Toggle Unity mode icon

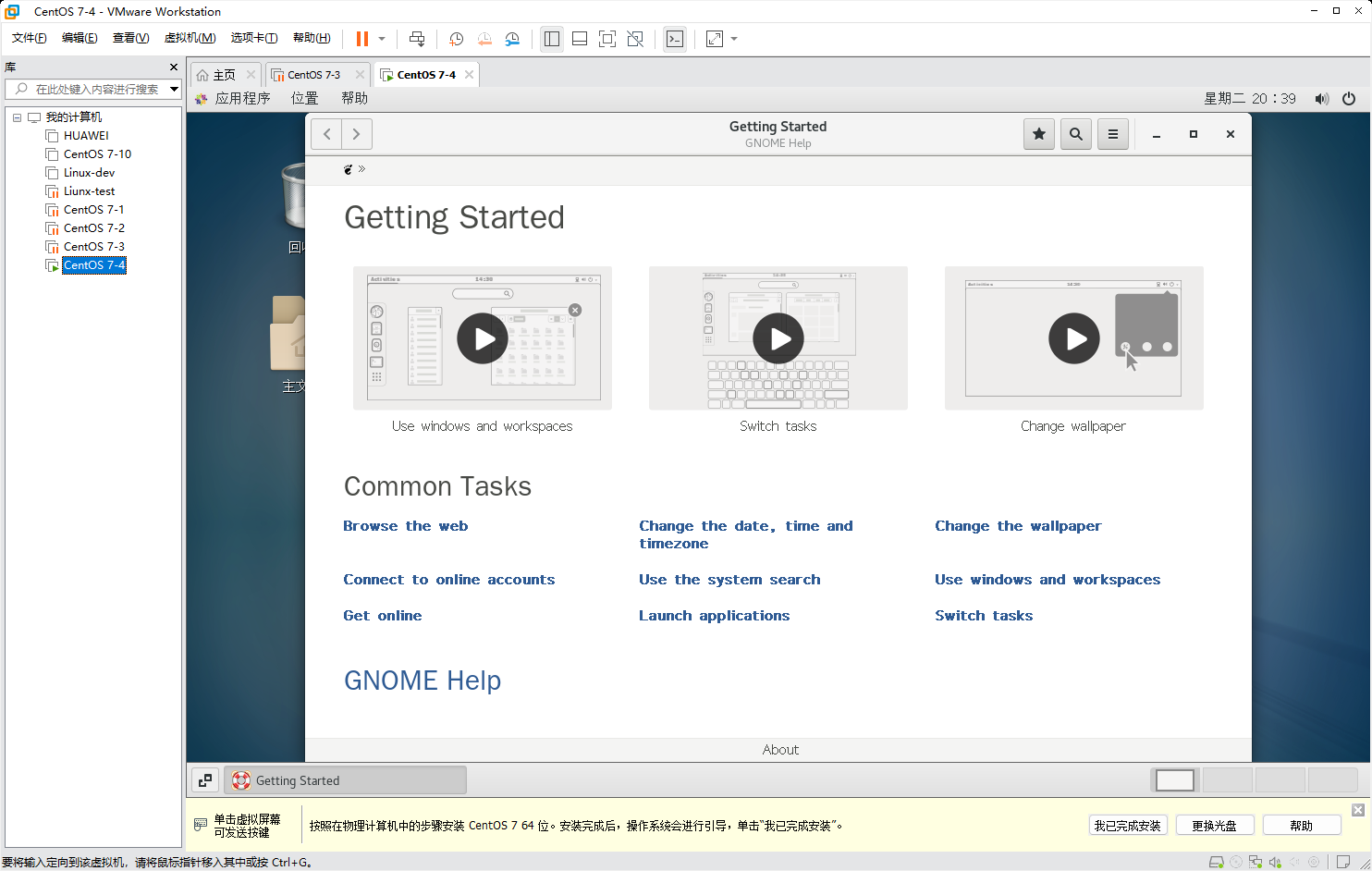click(635, 39)
